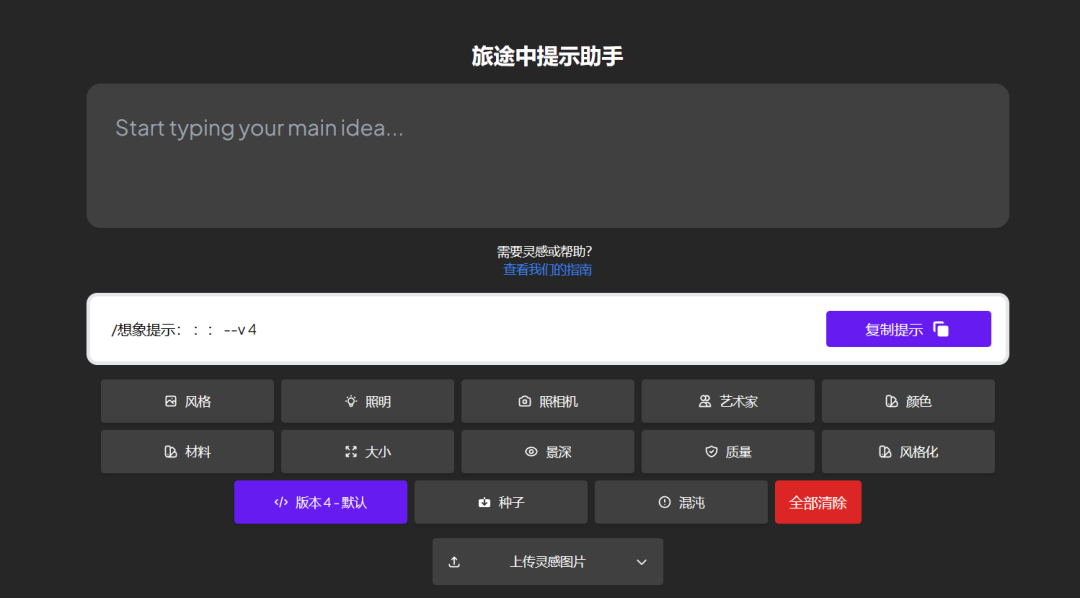
Task: Choose the 艺术家 category
Action: tap(728, 401)
